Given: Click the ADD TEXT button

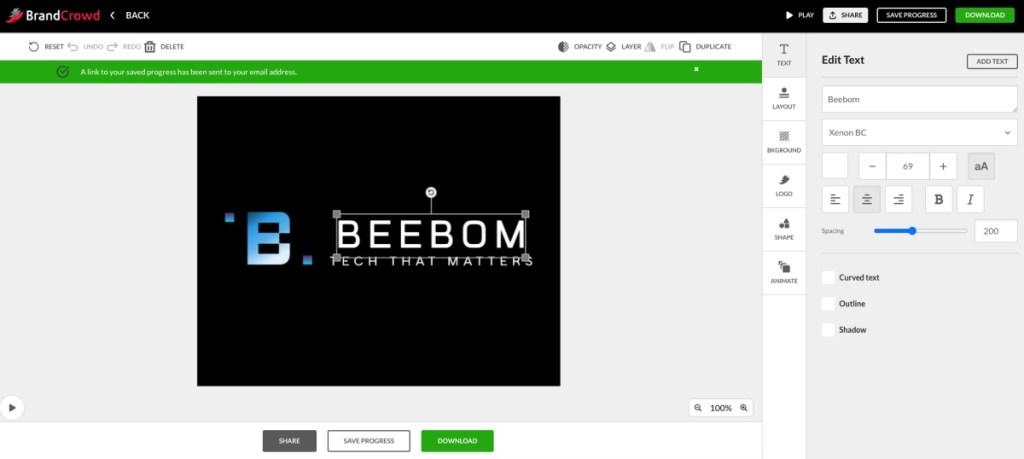Looking at the screenshot, I should pos(992,61).
